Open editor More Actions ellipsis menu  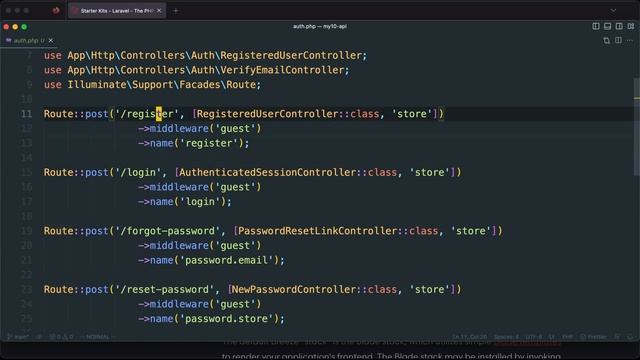coord(630,40)
